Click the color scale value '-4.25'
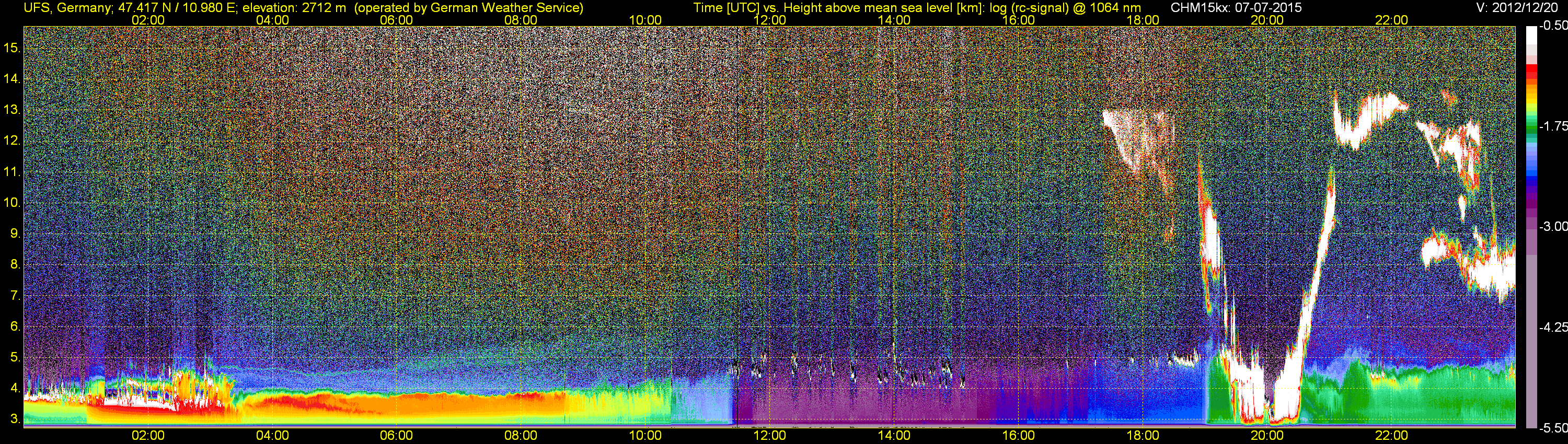 point(1553,327)
